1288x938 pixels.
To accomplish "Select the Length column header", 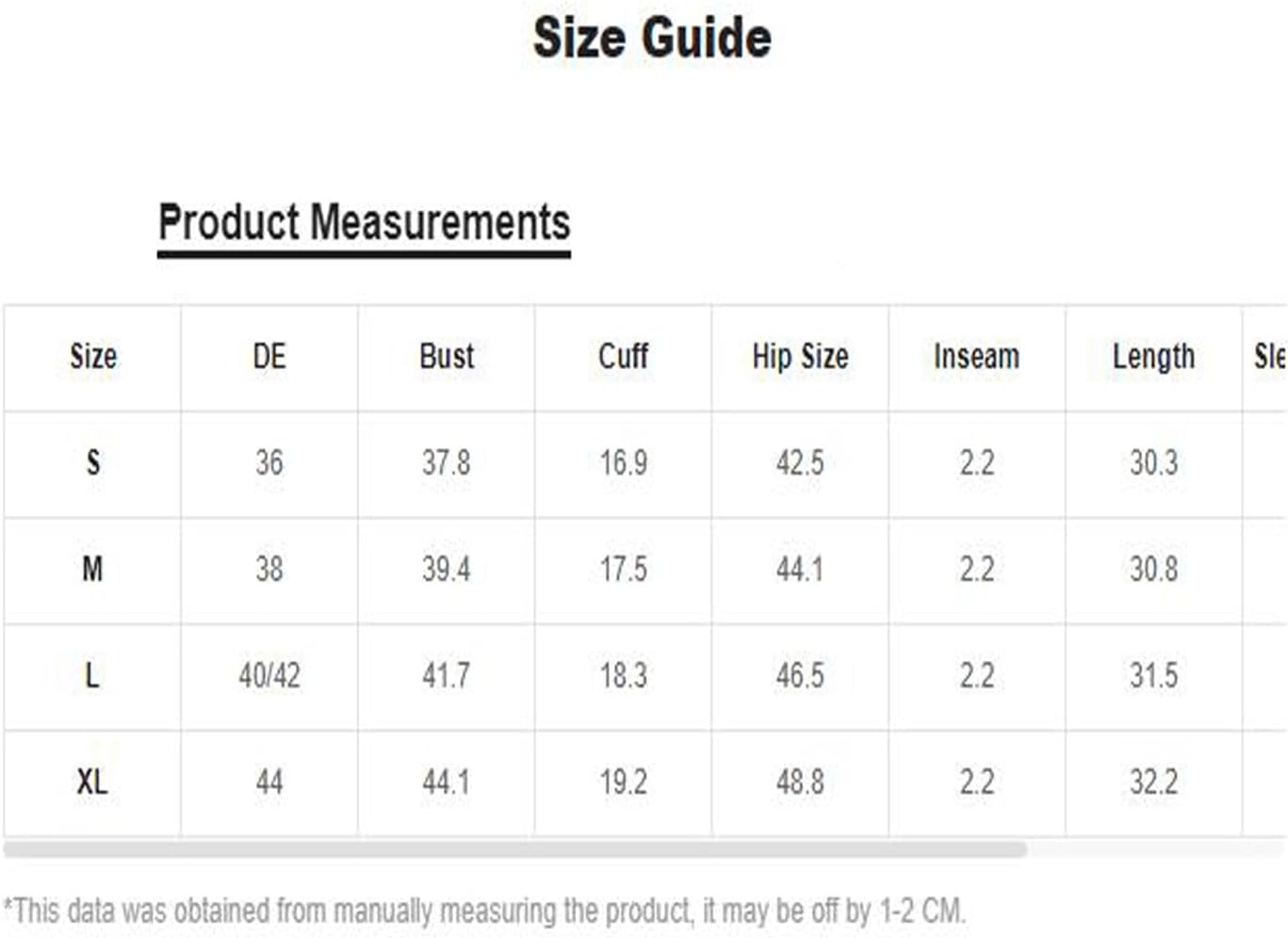I will 1153,357.
